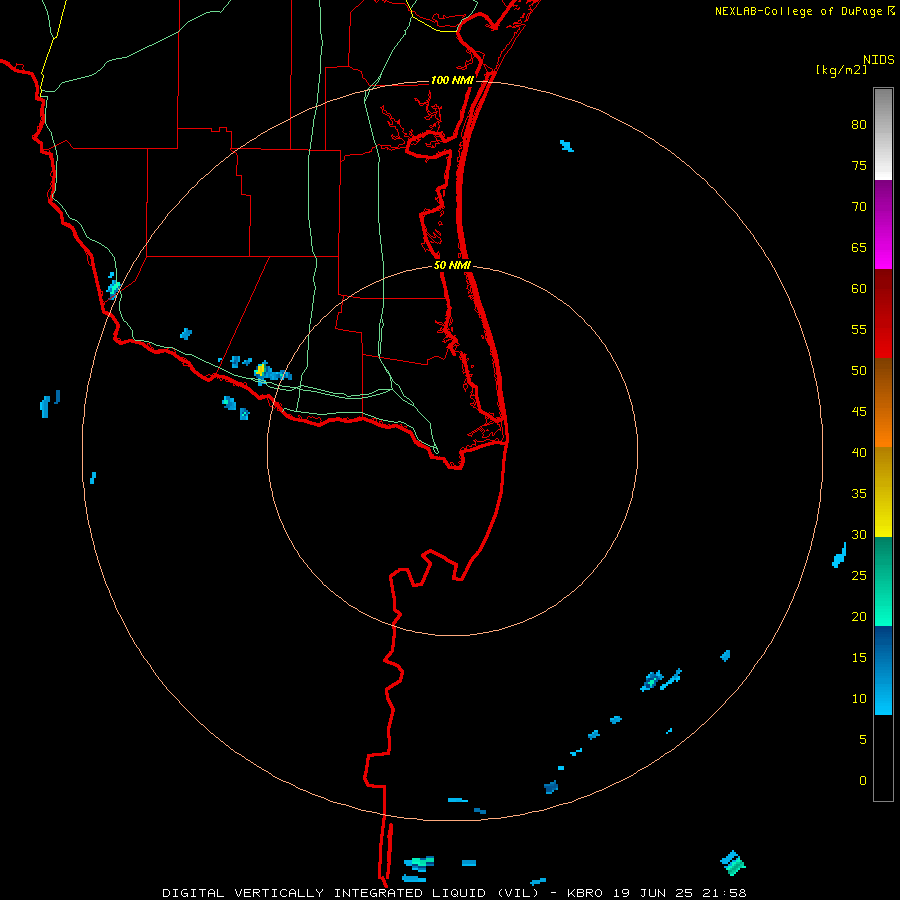Click the scale value 0
This screenshot has width=900, height=900.
coord(863,781)
